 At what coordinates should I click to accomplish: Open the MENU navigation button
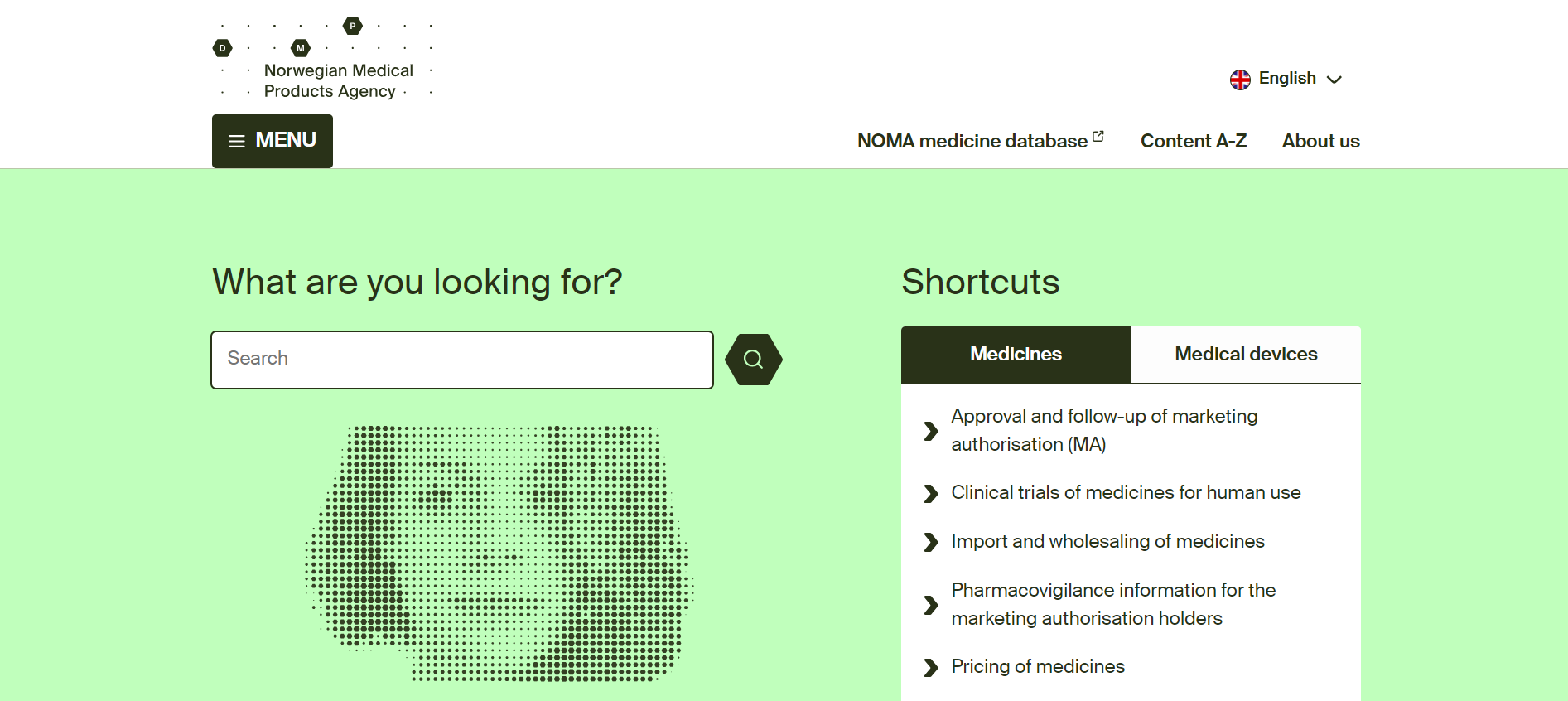273,141
